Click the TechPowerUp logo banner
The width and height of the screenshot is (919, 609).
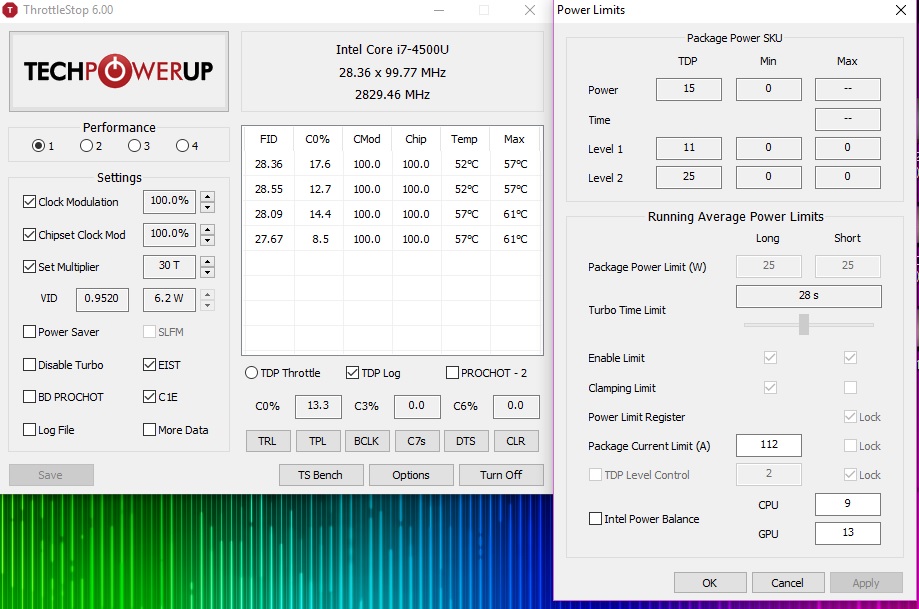pos(119,72)
